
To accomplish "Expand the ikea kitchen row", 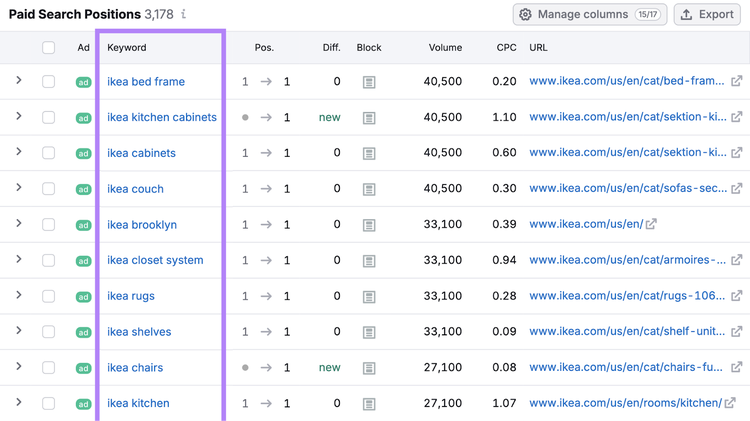I will pyautogui.click(x=19, y=402).
